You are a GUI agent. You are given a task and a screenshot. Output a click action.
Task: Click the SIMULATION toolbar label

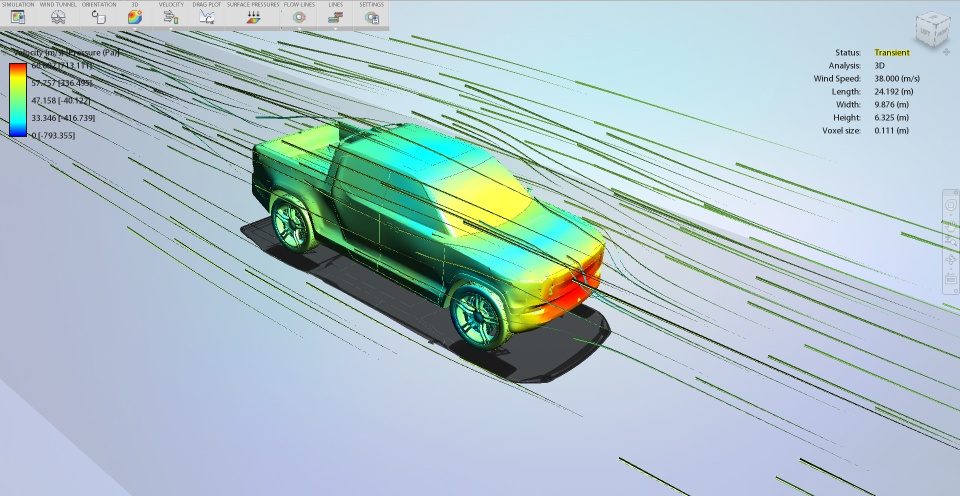coord(18,4)
